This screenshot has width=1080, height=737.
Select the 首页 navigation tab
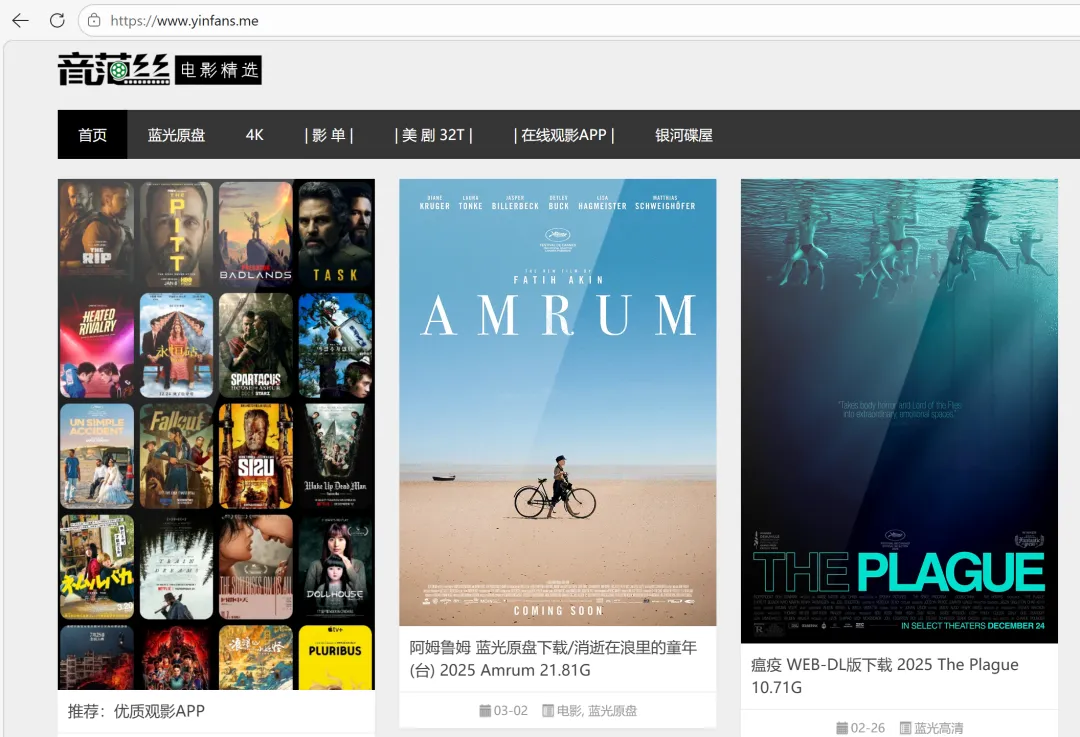[x=92, y=134]
